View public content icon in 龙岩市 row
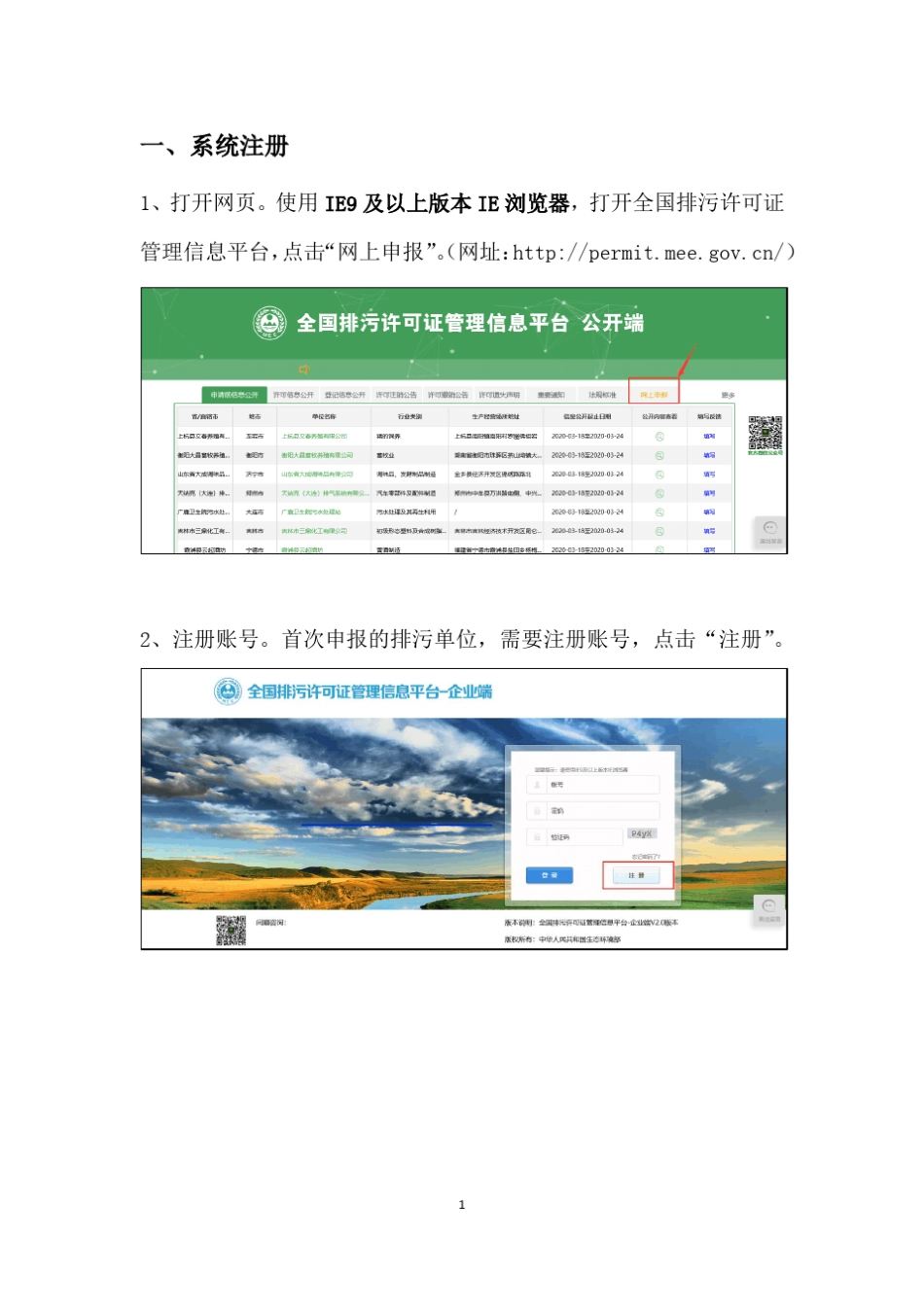Screen dimensions: 924x1307 click(x=659, y=437)
